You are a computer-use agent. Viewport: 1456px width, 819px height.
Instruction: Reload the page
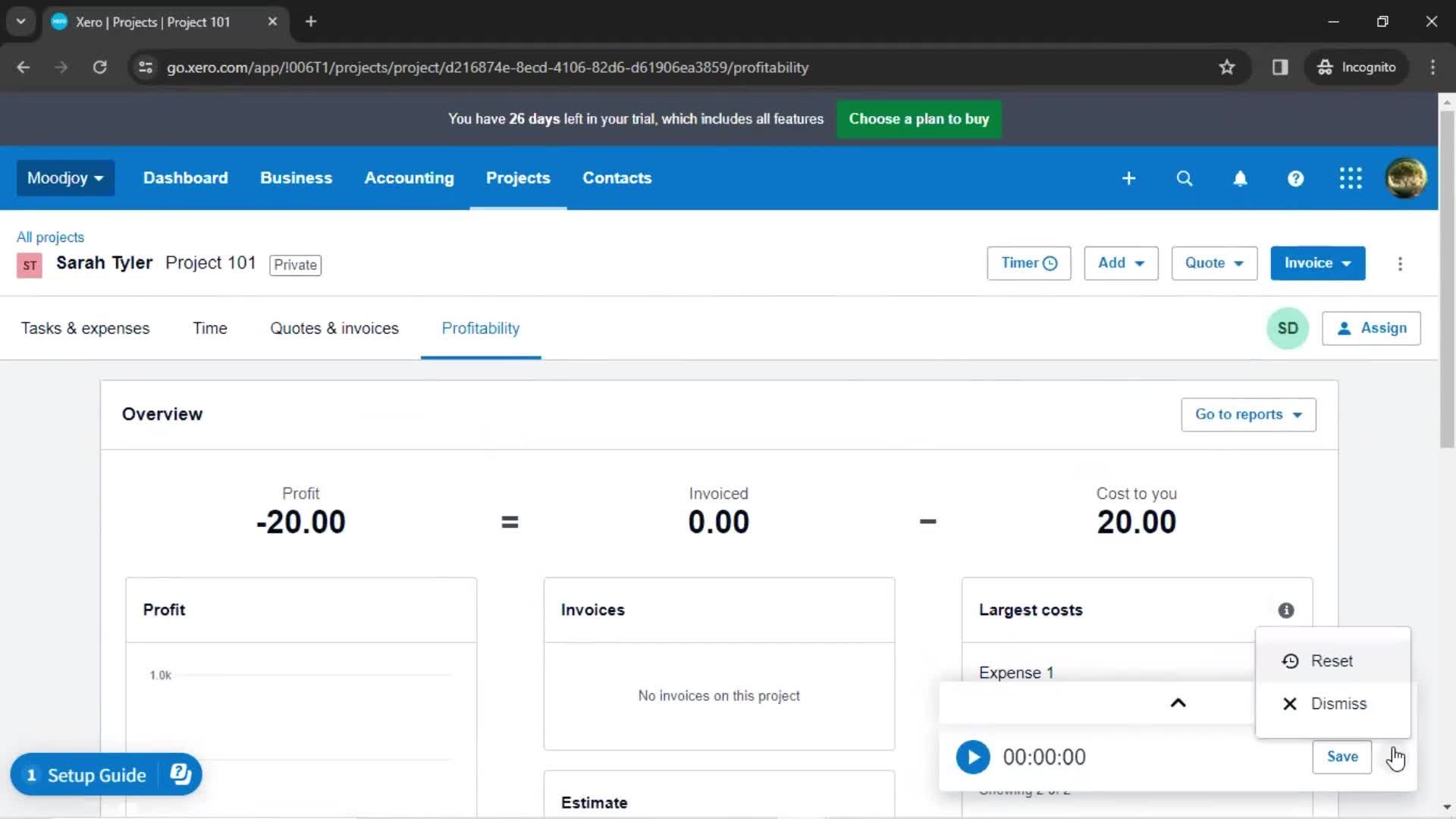99,67
